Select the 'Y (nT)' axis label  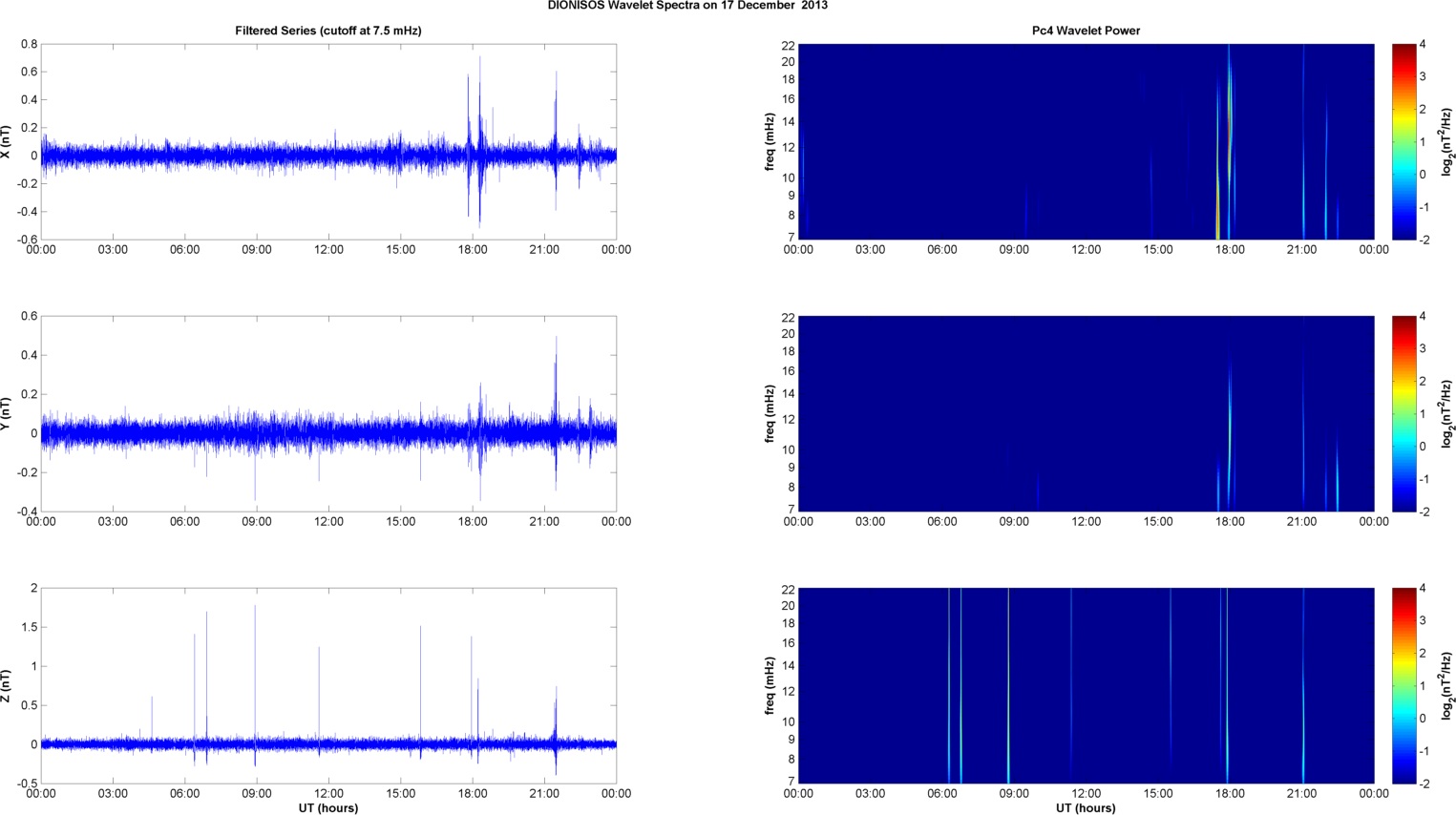(x=7, y=414)
